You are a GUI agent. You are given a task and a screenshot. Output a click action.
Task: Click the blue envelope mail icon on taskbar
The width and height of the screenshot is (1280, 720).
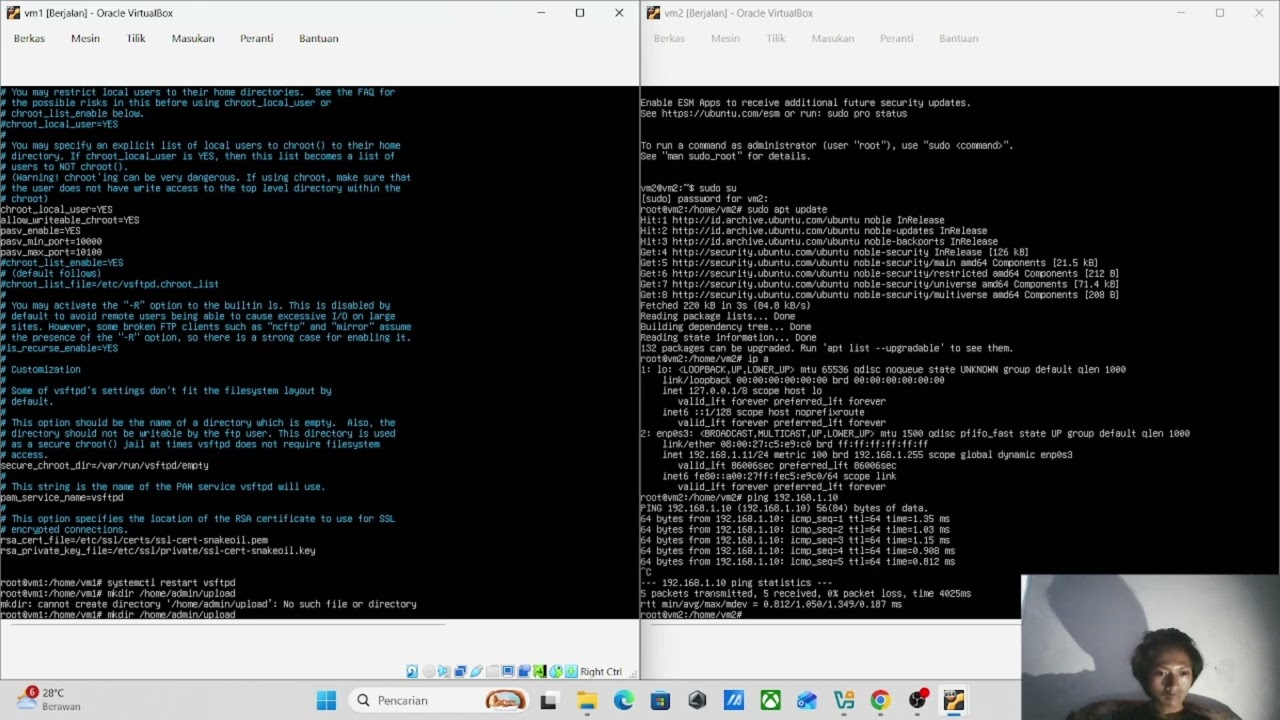click(x=807, y=701)
